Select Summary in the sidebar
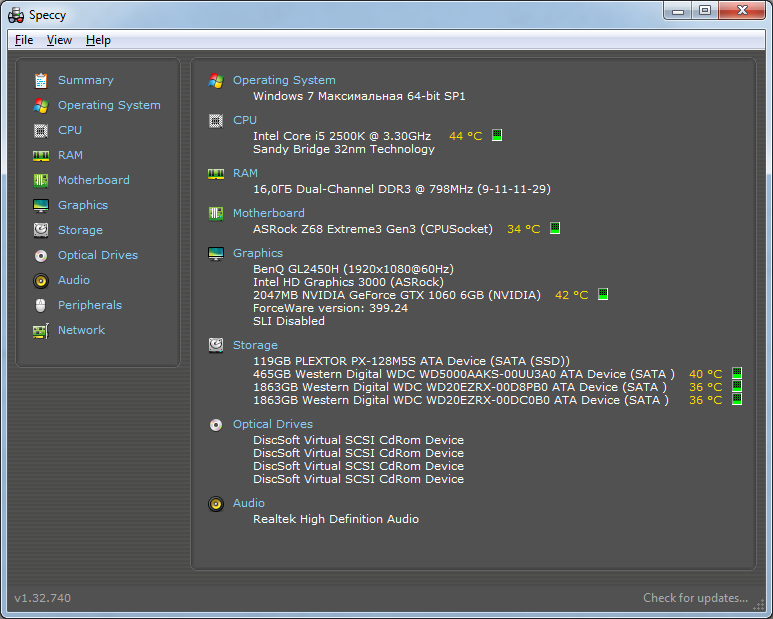Image resolution: width=773 pixels, height=619 pixels. (86, 80)
